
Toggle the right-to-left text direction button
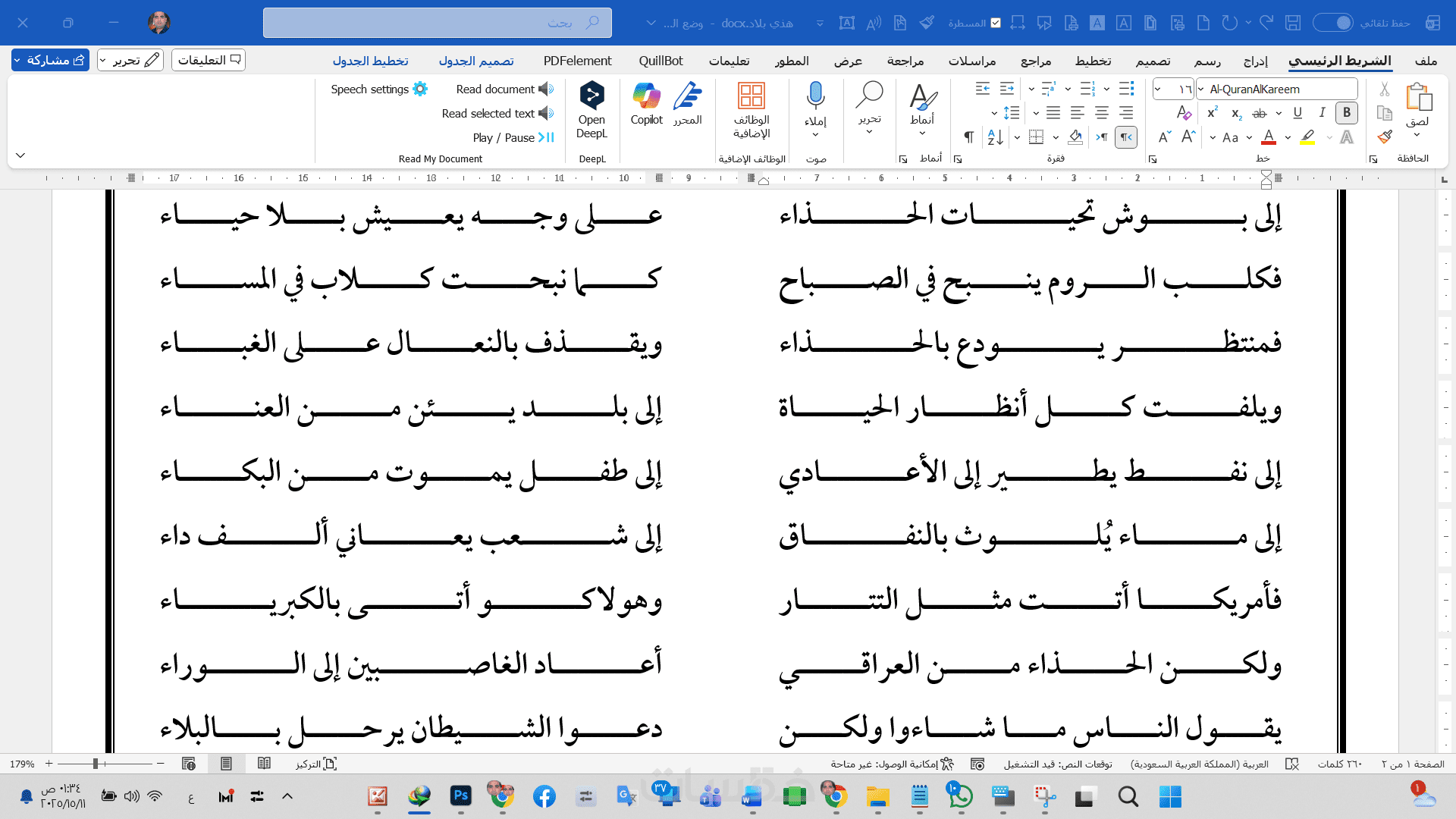pos(1126,137)
